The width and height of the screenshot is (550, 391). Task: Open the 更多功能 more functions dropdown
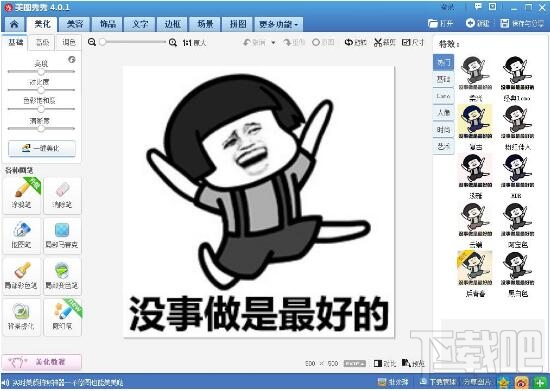tap(279, 24)
